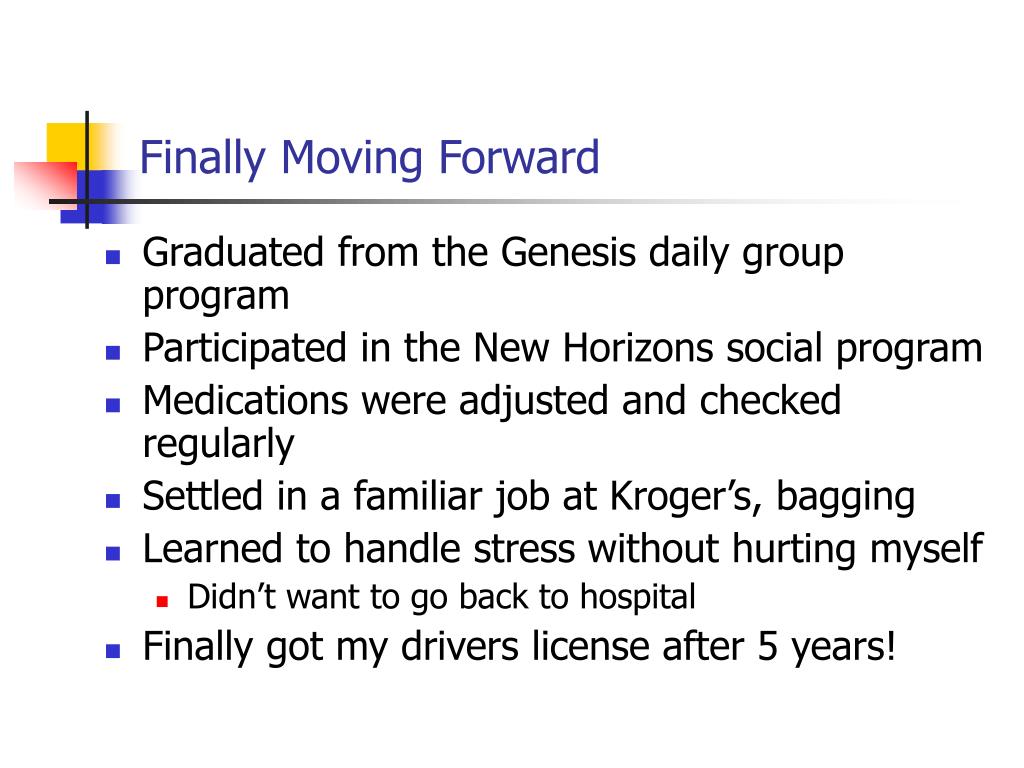The width and height of the screenshot is (1024, 768).
Task: Click 'Participated in the New Horizons social program'
Action: (562, 349)
